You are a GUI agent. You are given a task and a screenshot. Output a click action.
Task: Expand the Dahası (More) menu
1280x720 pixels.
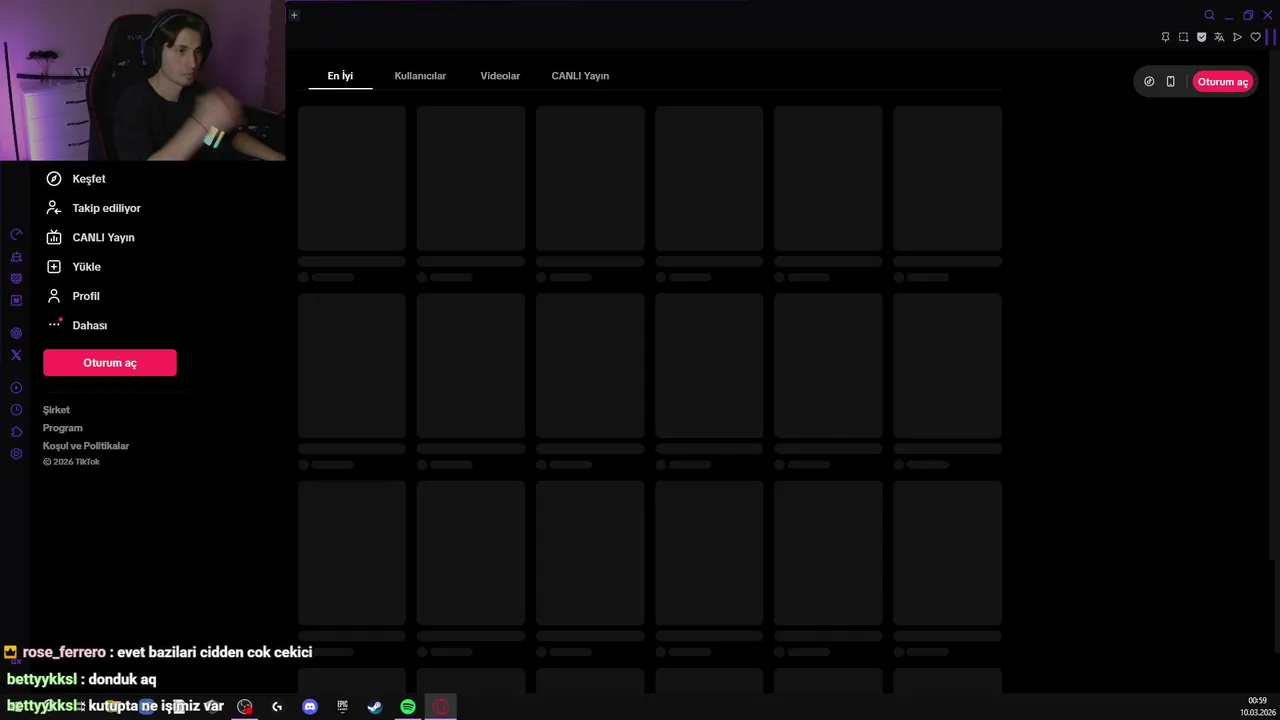pos(77,325)
